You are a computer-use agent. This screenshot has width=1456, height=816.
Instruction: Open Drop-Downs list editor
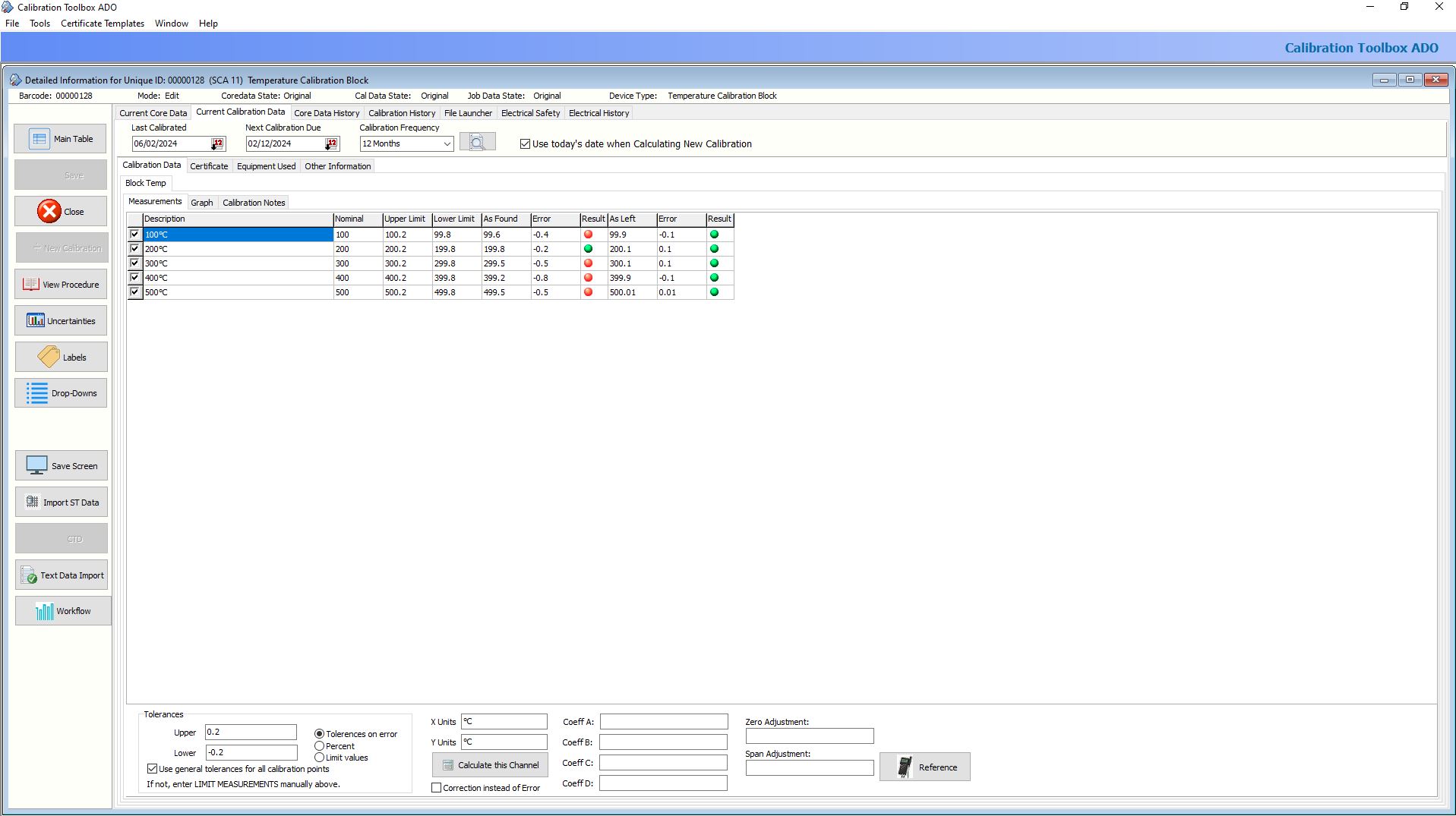pos(61,393)
